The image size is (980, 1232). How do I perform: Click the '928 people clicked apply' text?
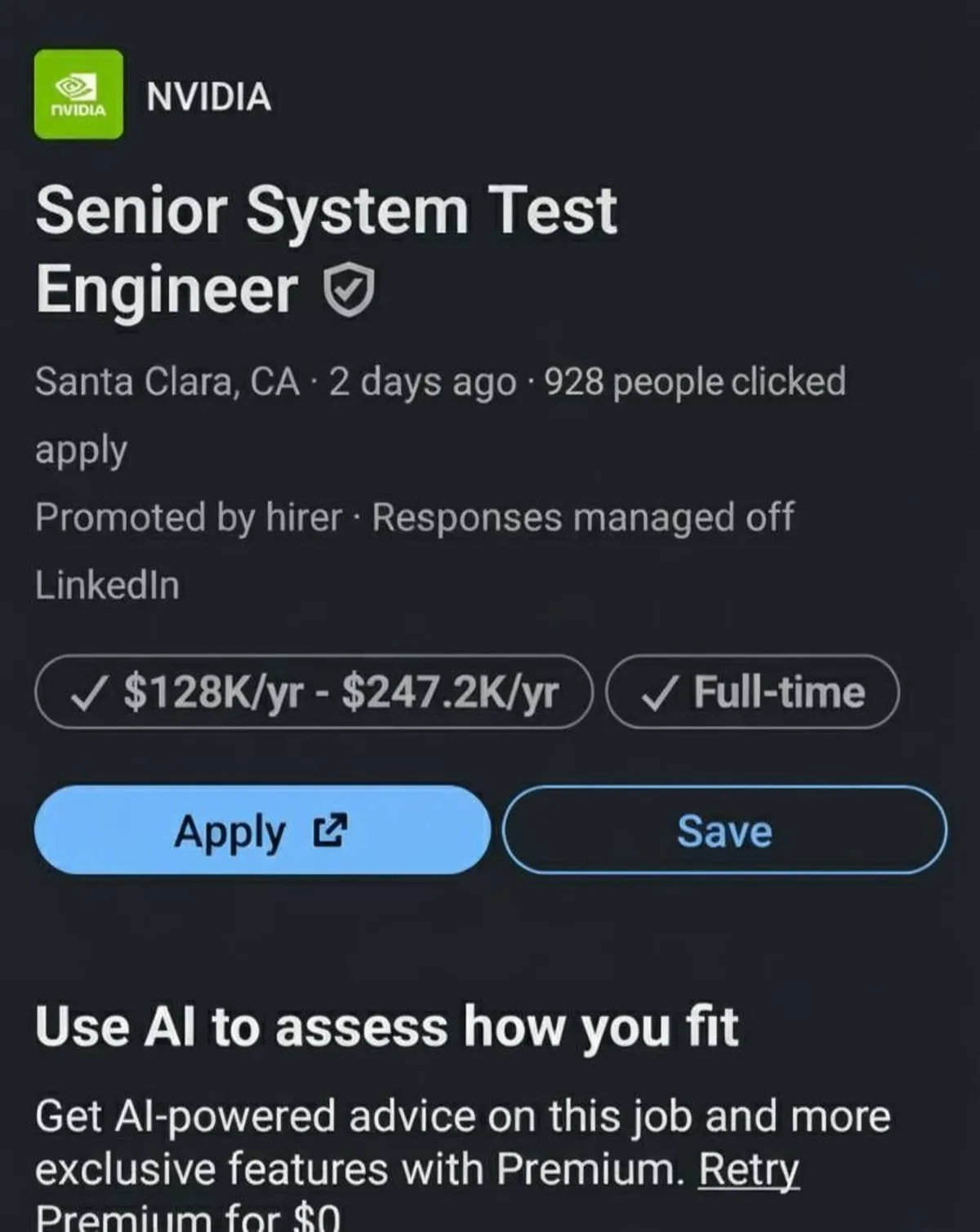click(694, 382)
